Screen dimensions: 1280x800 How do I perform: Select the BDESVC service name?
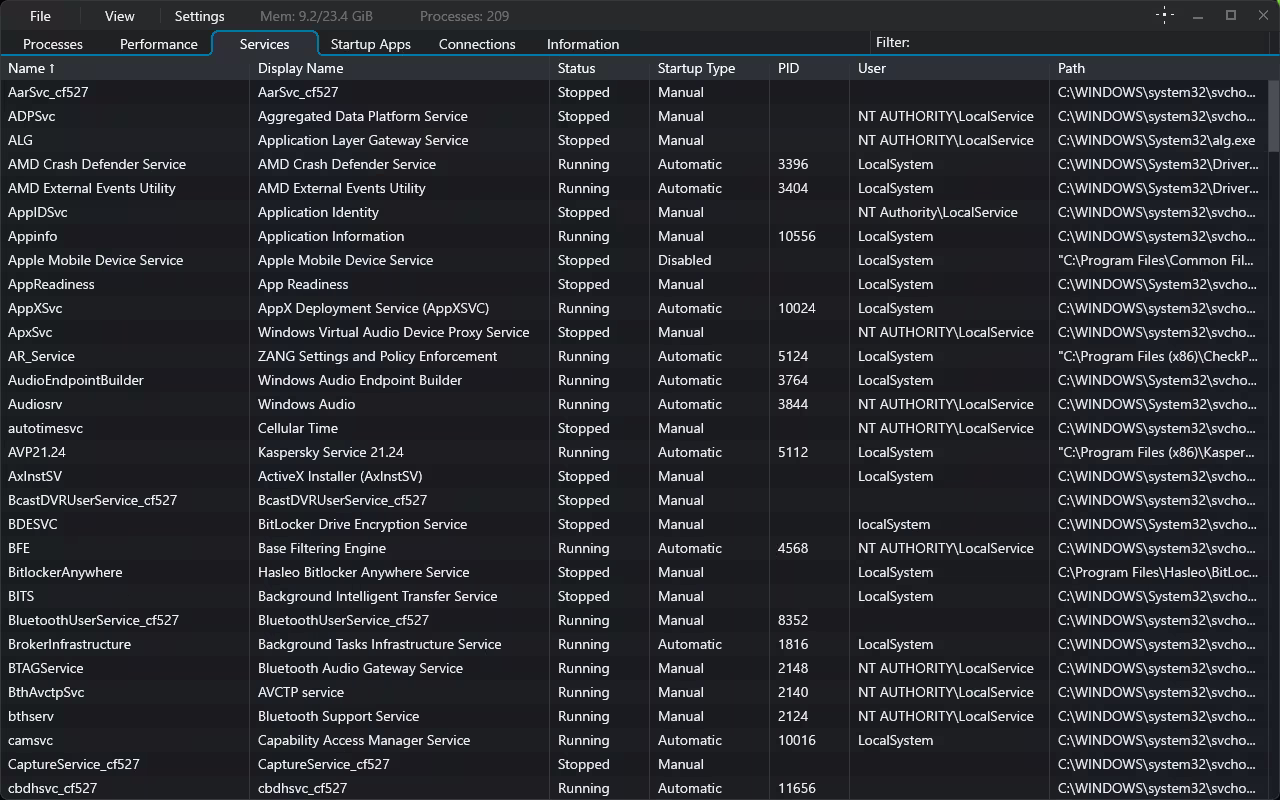point(33,524)
